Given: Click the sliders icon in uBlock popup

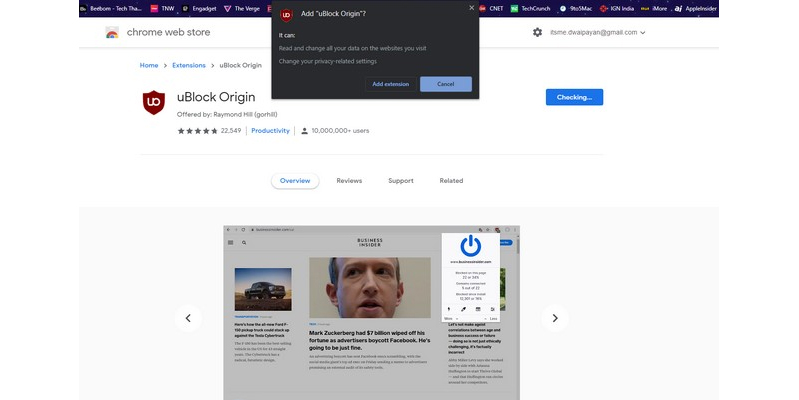Looking at the screenshot, I should pos(493,309).
